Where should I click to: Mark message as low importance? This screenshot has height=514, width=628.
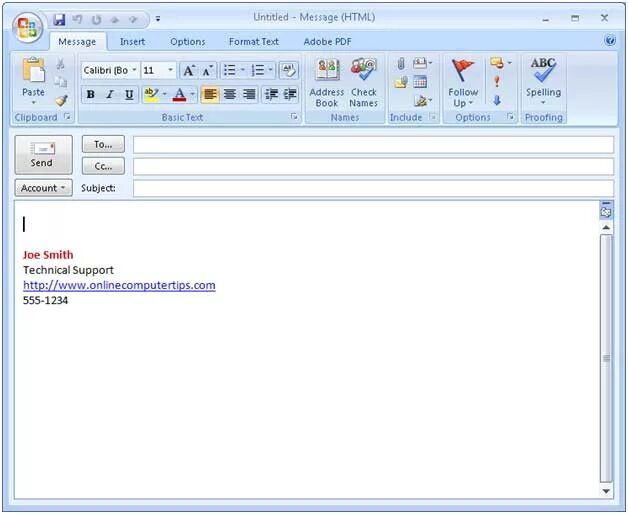click(497, 101)
